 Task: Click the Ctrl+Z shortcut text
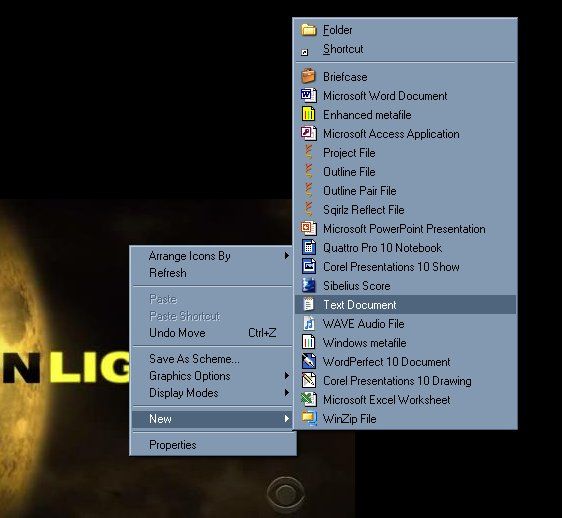coord(262,333)
